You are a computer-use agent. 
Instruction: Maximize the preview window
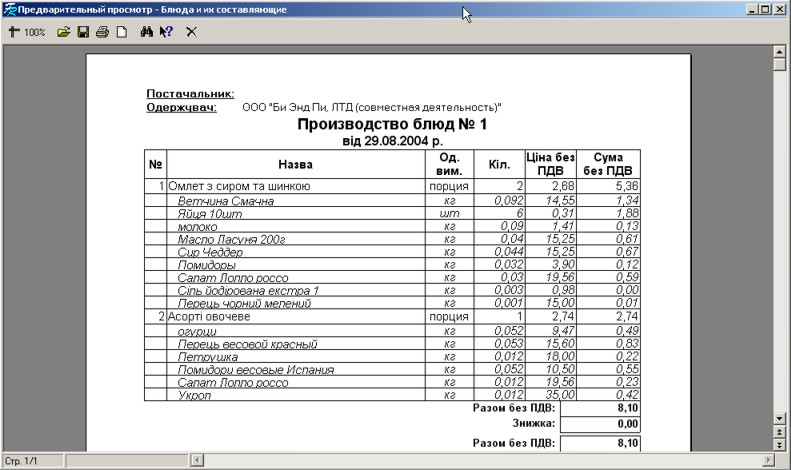pos(765,9)
